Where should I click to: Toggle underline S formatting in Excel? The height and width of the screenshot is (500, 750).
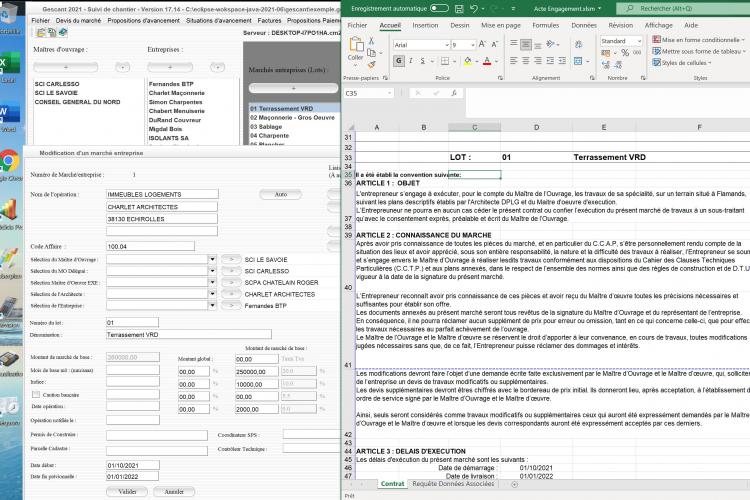tap(422, 61)
